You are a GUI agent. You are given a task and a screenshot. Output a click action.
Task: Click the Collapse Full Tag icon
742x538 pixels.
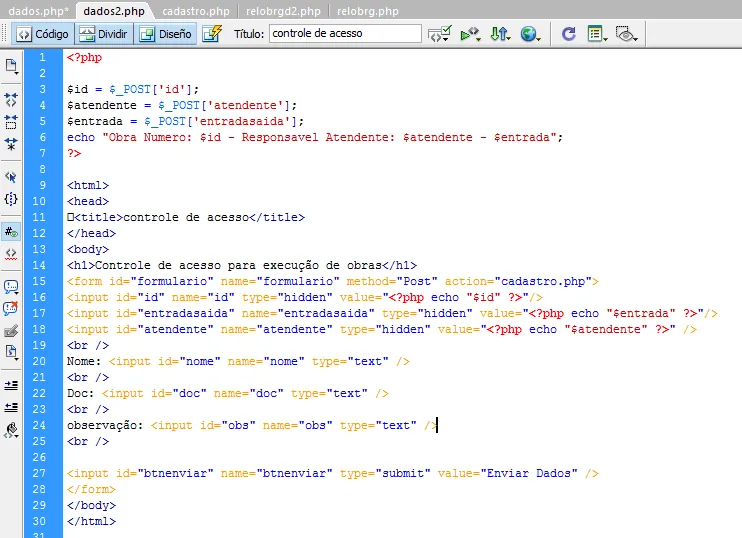pos(11,99)
